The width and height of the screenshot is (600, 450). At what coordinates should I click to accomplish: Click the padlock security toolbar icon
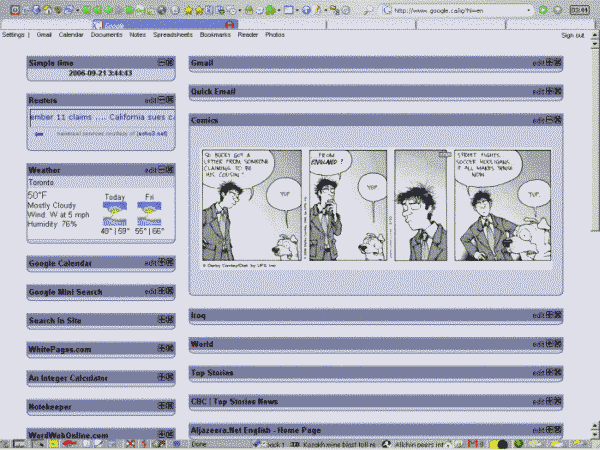click(249, 10)
